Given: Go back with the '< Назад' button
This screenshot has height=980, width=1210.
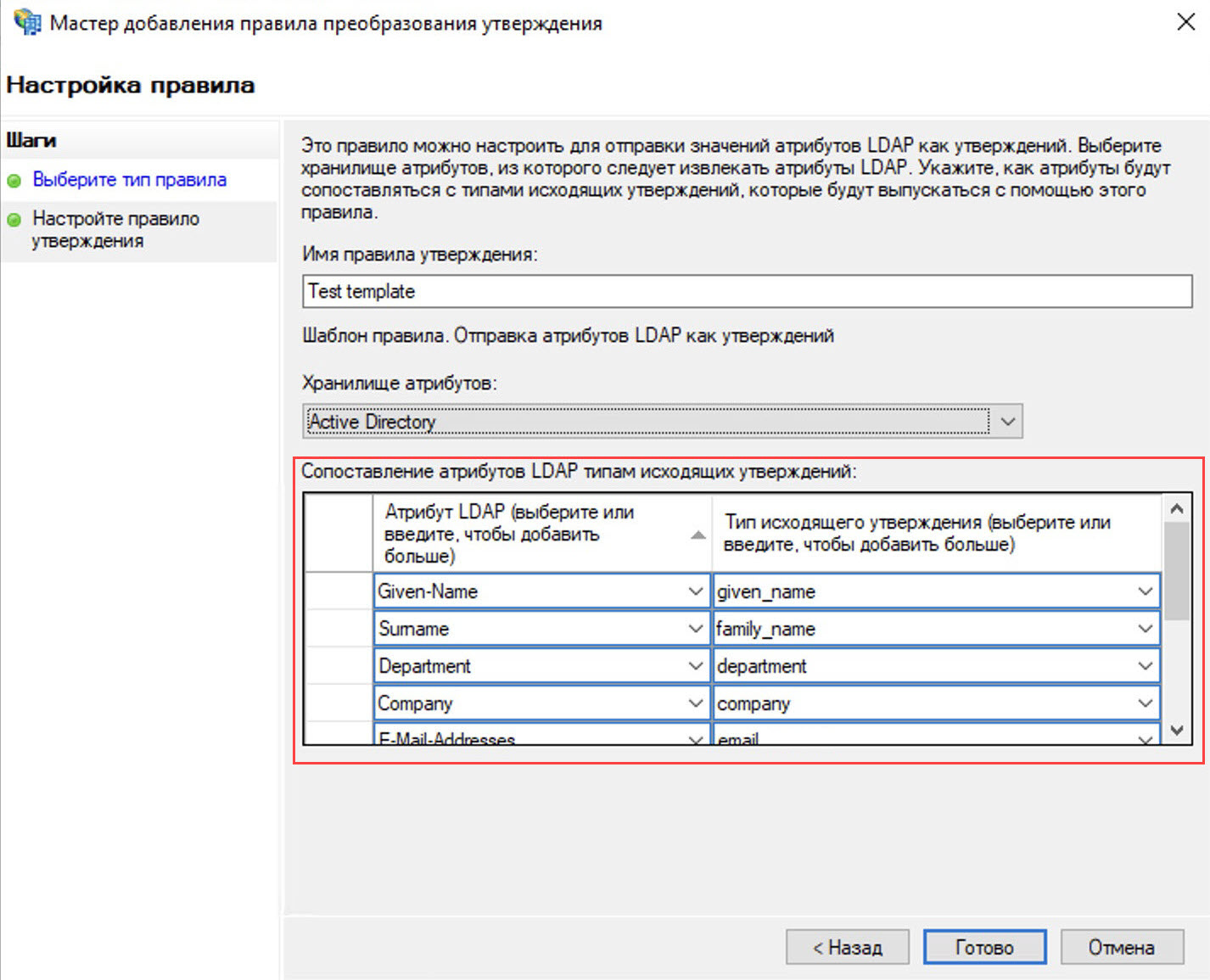Looking at the screenshot, I should (847, 947).
